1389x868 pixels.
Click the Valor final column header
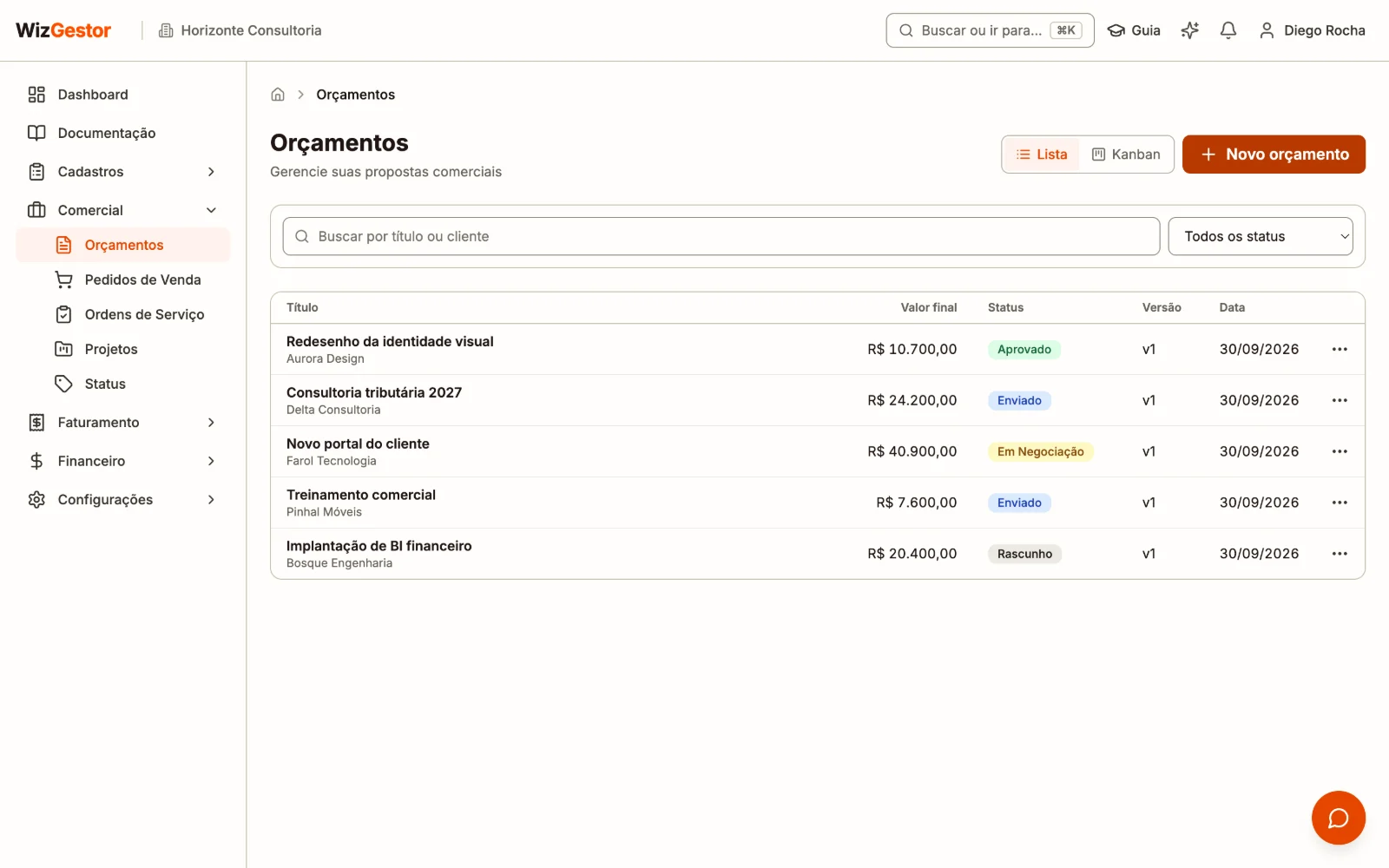pos(928,307)
